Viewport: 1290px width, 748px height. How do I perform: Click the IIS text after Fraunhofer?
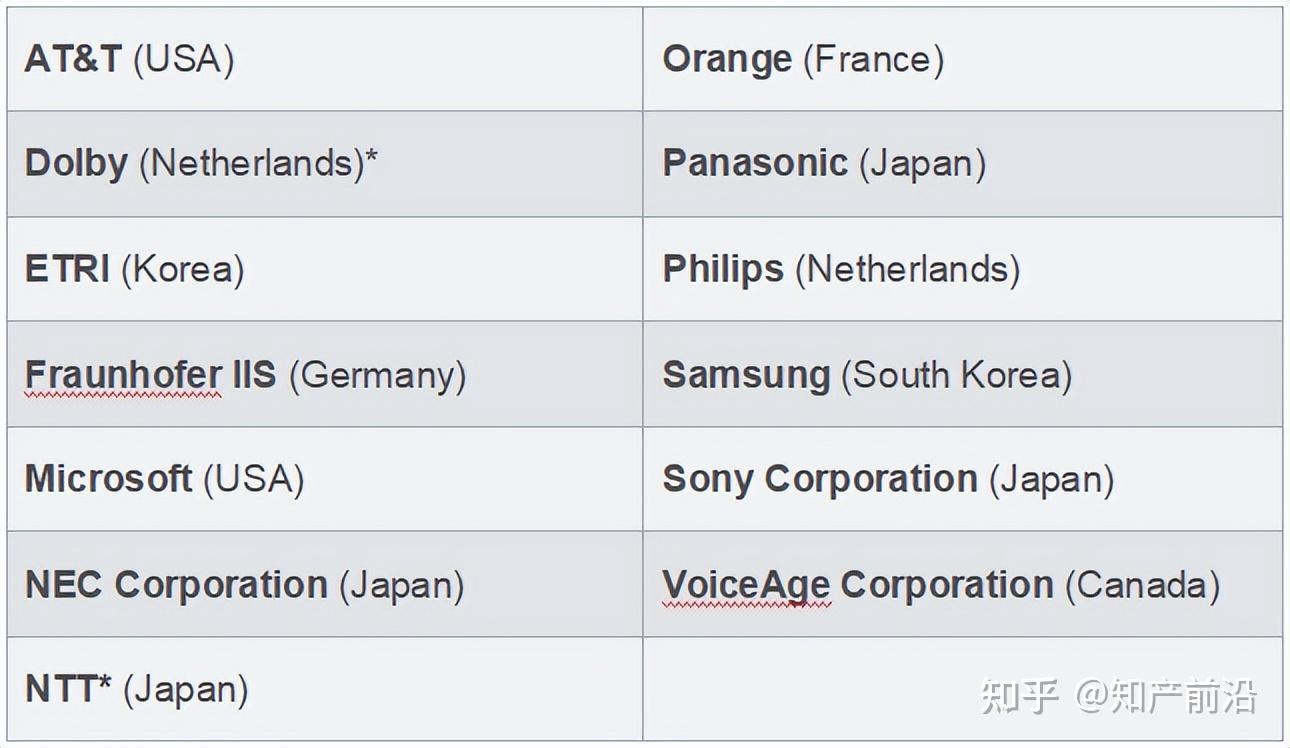click(x=255, y=374)
